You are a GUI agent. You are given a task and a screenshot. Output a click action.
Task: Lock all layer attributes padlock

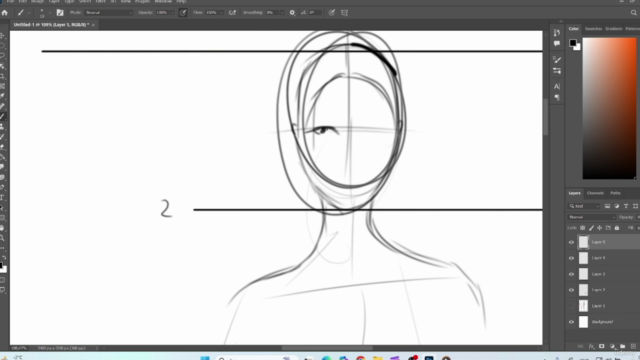point(617,228)
